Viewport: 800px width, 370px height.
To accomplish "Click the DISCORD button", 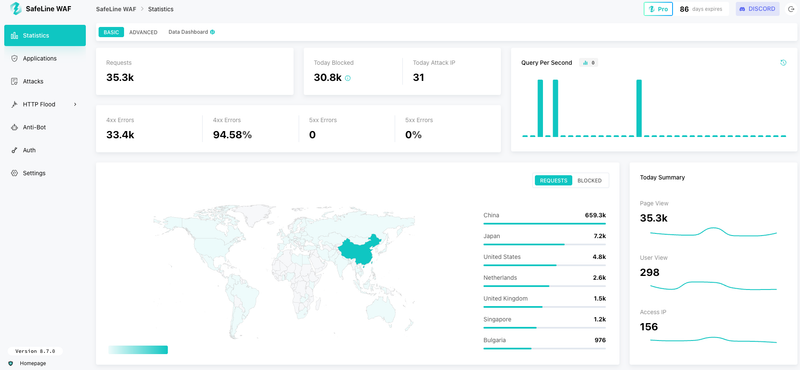I will pyautogui.click(x=757, y=9).
